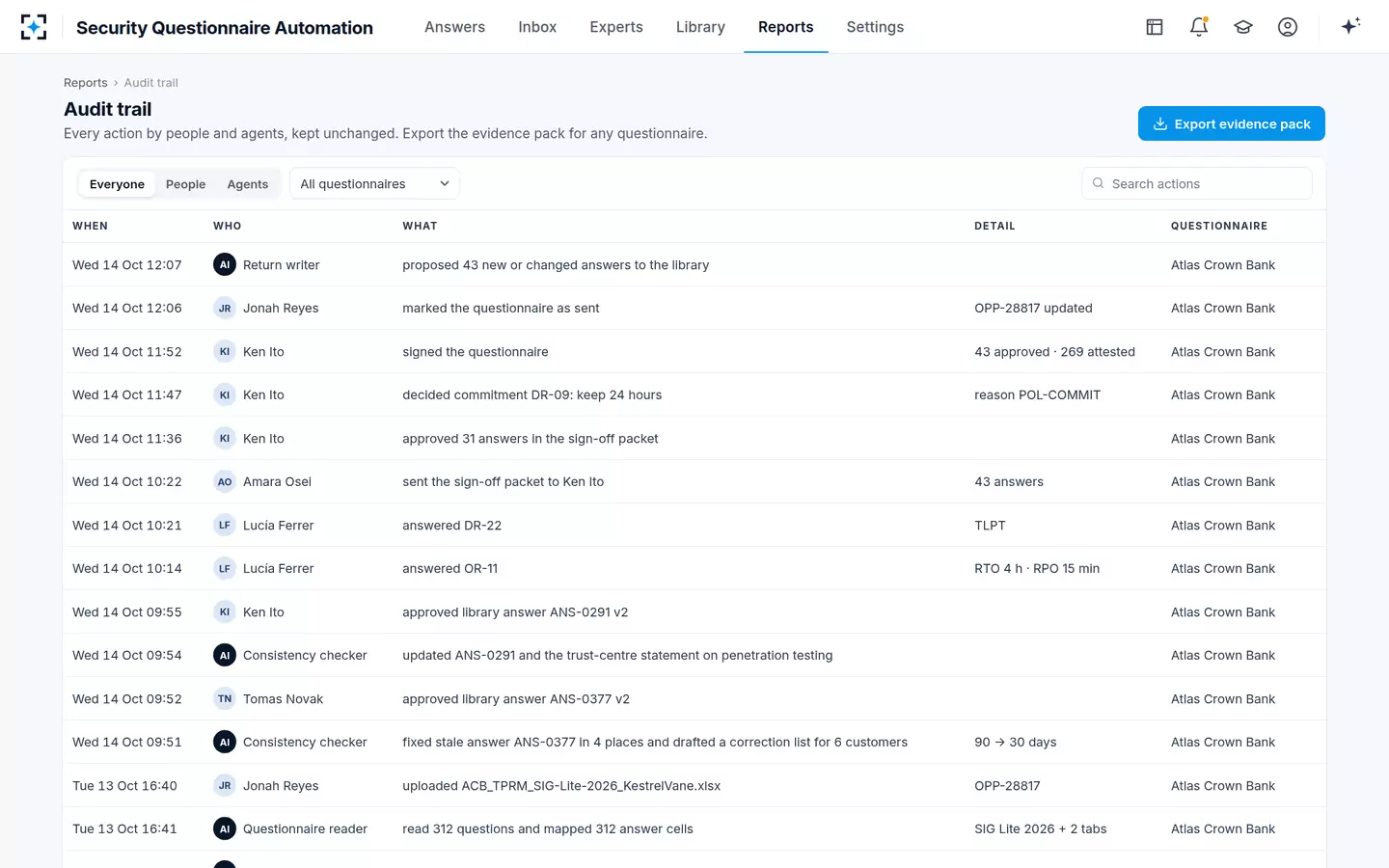Open the user account profile icon
Screen dimensions: 1389x868
[1288, 27]
